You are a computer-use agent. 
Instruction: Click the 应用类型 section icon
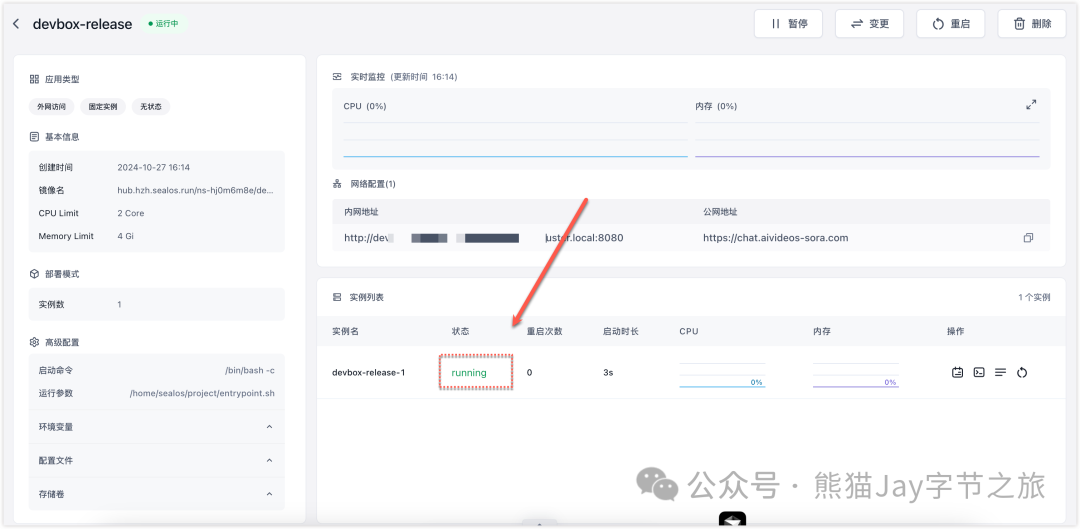click(x=34, y=79)
